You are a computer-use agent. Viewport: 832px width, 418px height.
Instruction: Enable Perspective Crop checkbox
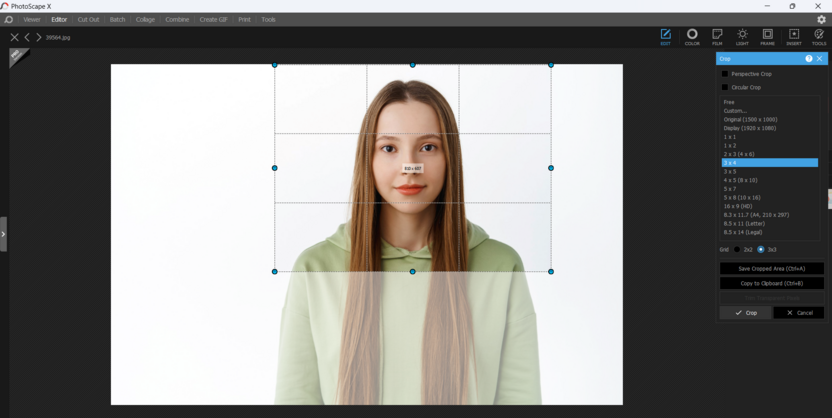point(725,74)
